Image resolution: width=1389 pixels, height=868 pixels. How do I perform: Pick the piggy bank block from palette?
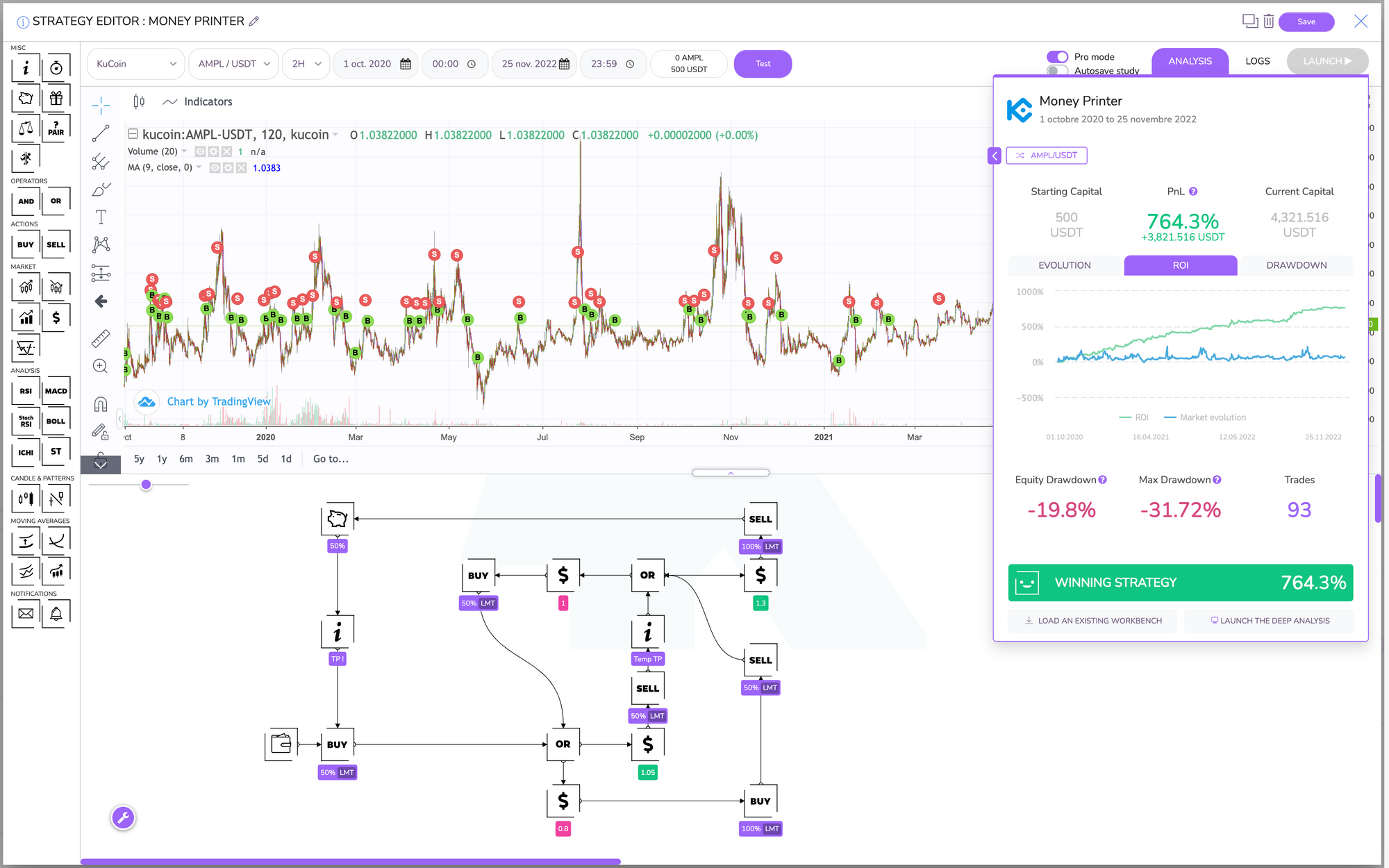pyautogui.click(x=26, y=98)
